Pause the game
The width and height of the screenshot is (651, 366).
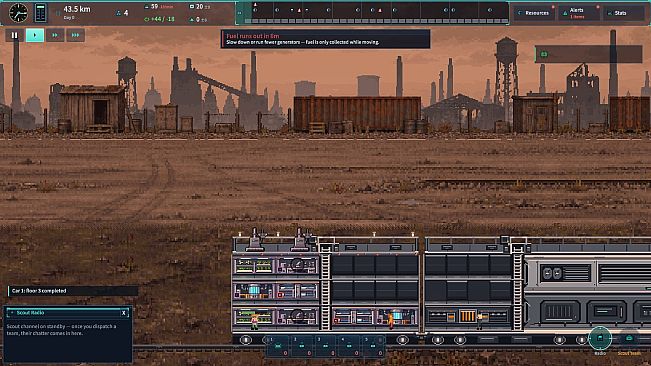(x=15, y=35)
